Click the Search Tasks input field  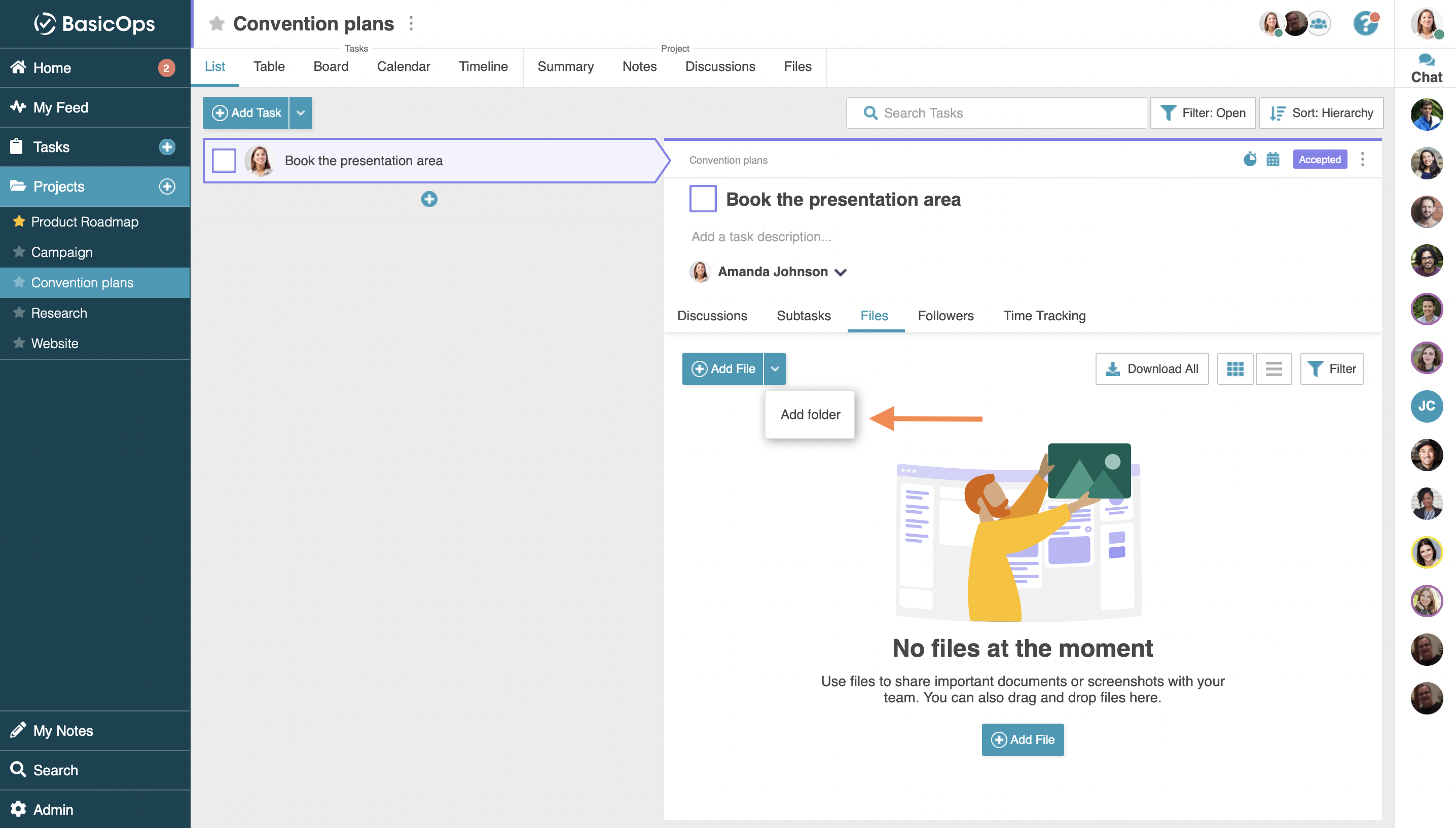(996, 112)
